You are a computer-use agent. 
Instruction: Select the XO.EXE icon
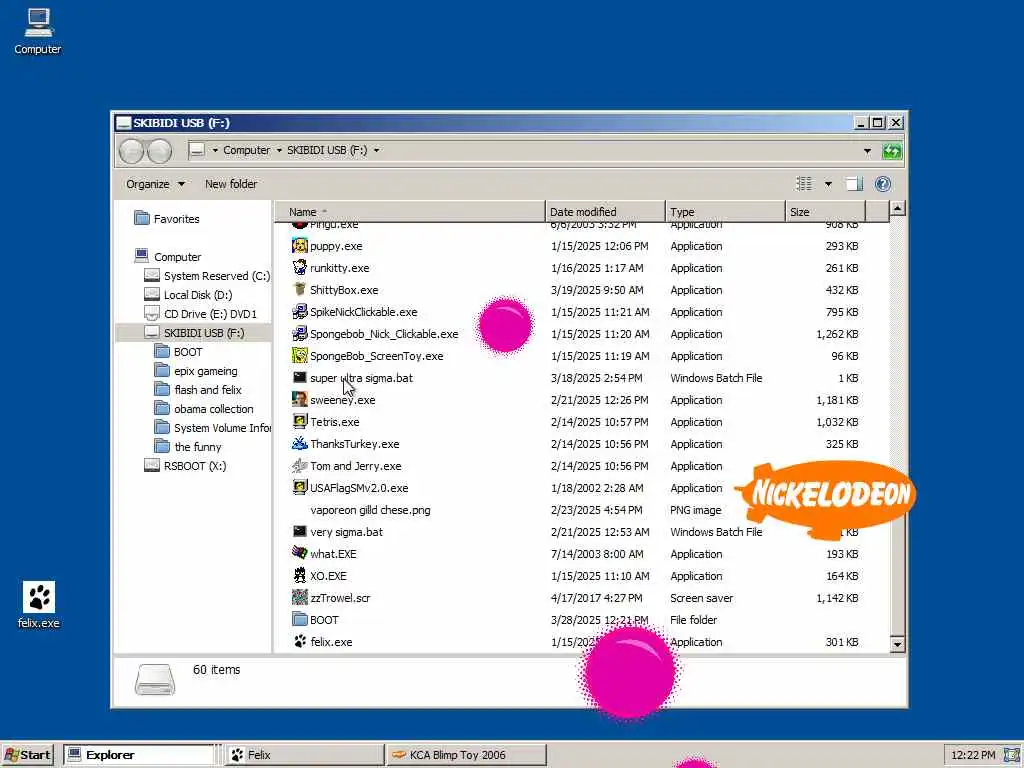point(300,576)
